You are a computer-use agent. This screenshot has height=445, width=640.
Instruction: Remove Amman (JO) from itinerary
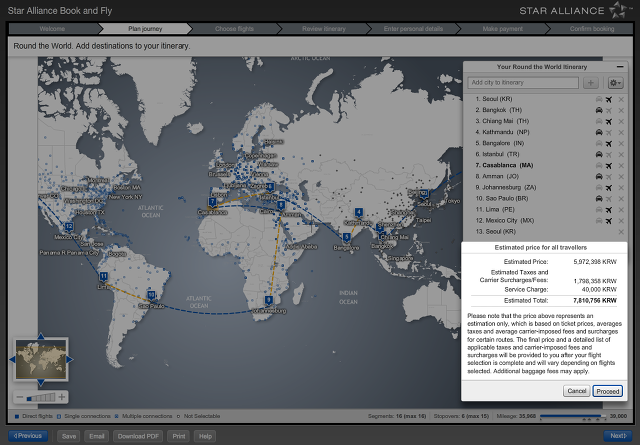point(621,176)
